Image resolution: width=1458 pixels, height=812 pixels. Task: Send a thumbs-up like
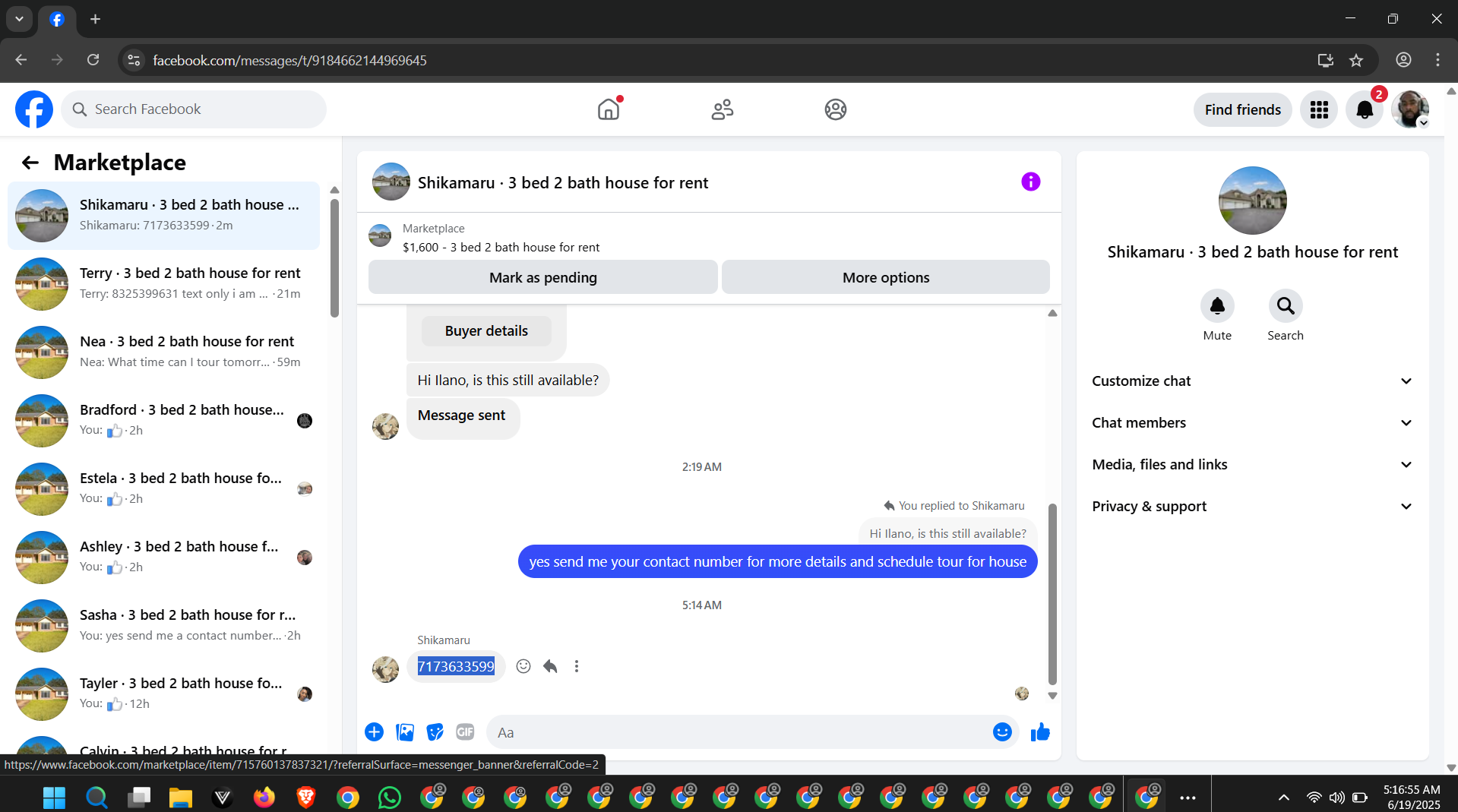[1040, 732]
